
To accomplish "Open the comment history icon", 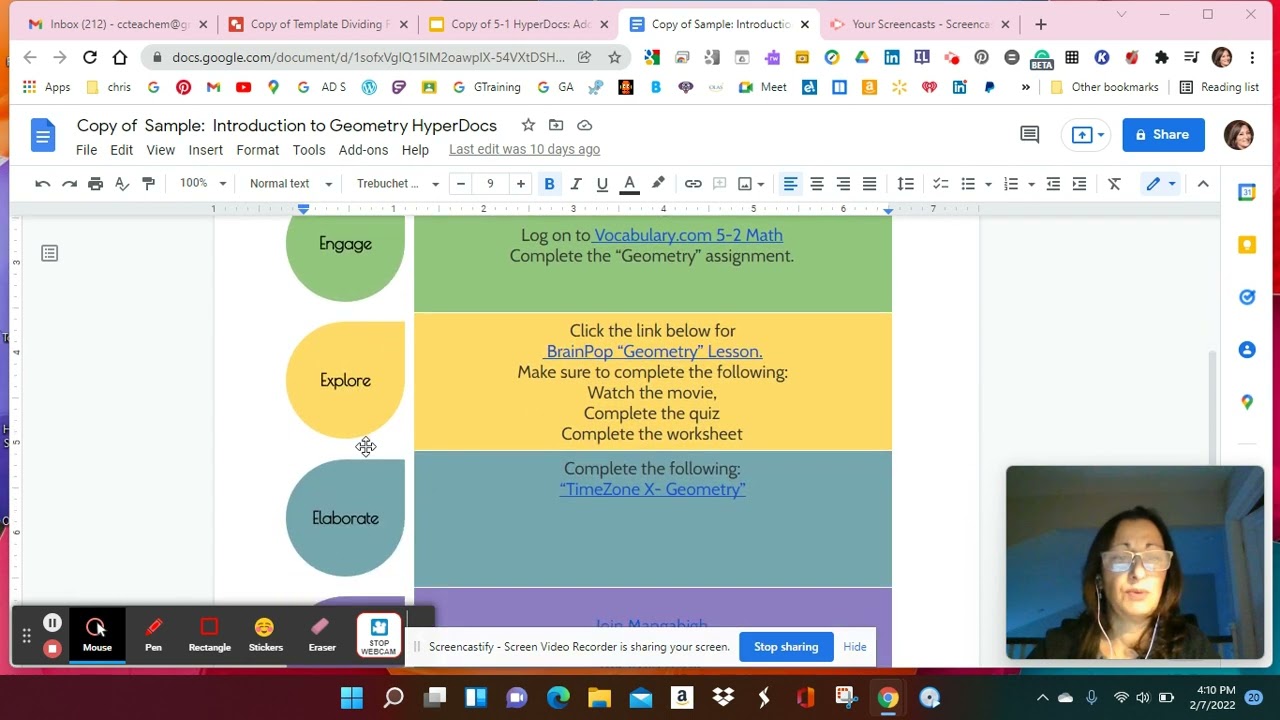I will point(1029,135).
